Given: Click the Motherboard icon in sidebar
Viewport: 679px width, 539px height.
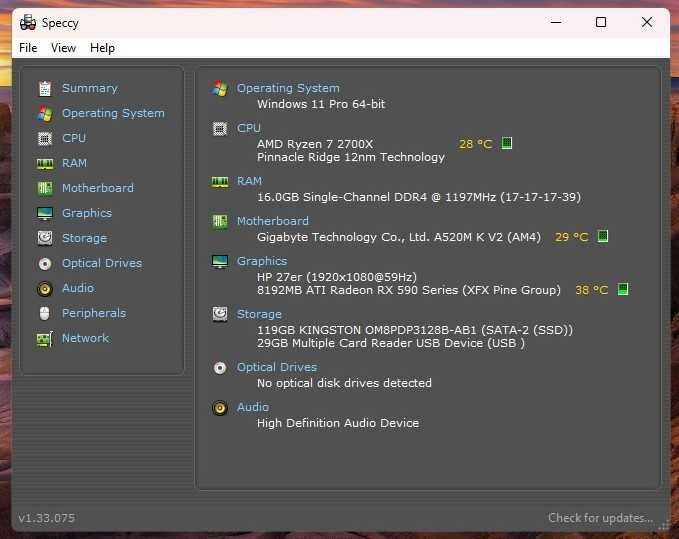Looking at the screenshot, I should (45, 188).
